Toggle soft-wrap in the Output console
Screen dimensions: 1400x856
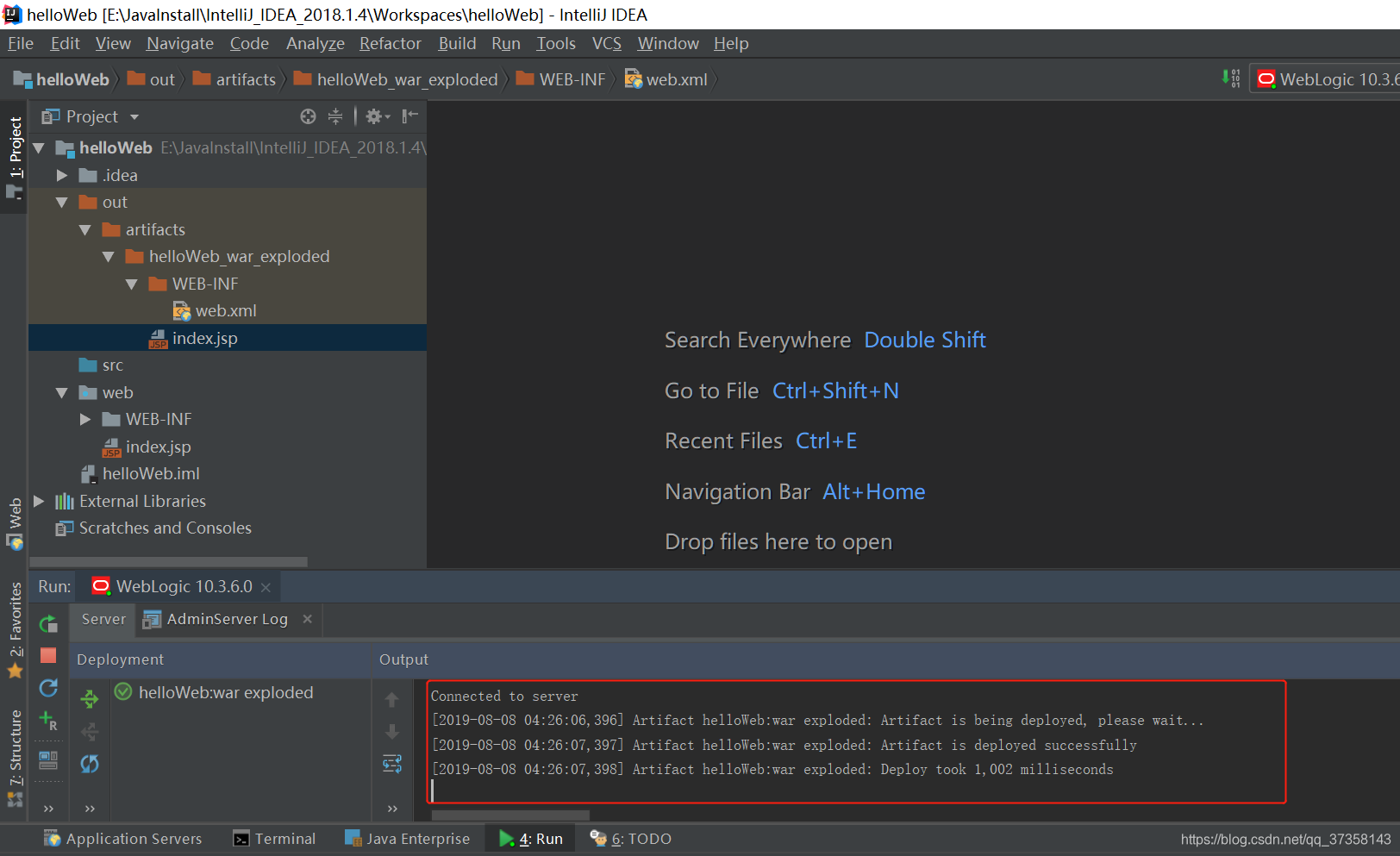tap(392, 764)
